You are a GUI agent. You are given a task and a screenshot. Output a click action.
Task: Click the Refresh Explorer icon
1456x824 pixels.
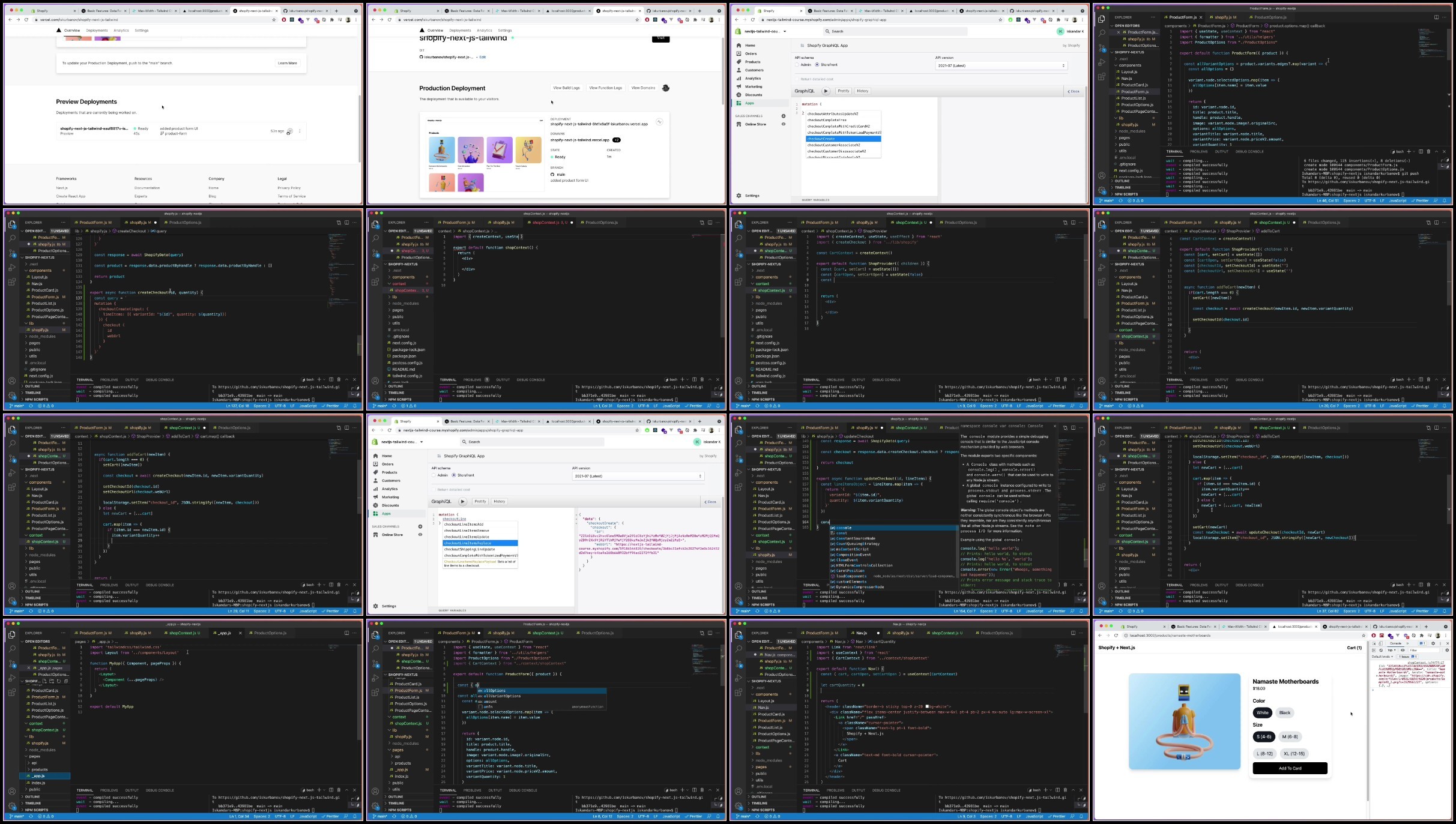59,681
